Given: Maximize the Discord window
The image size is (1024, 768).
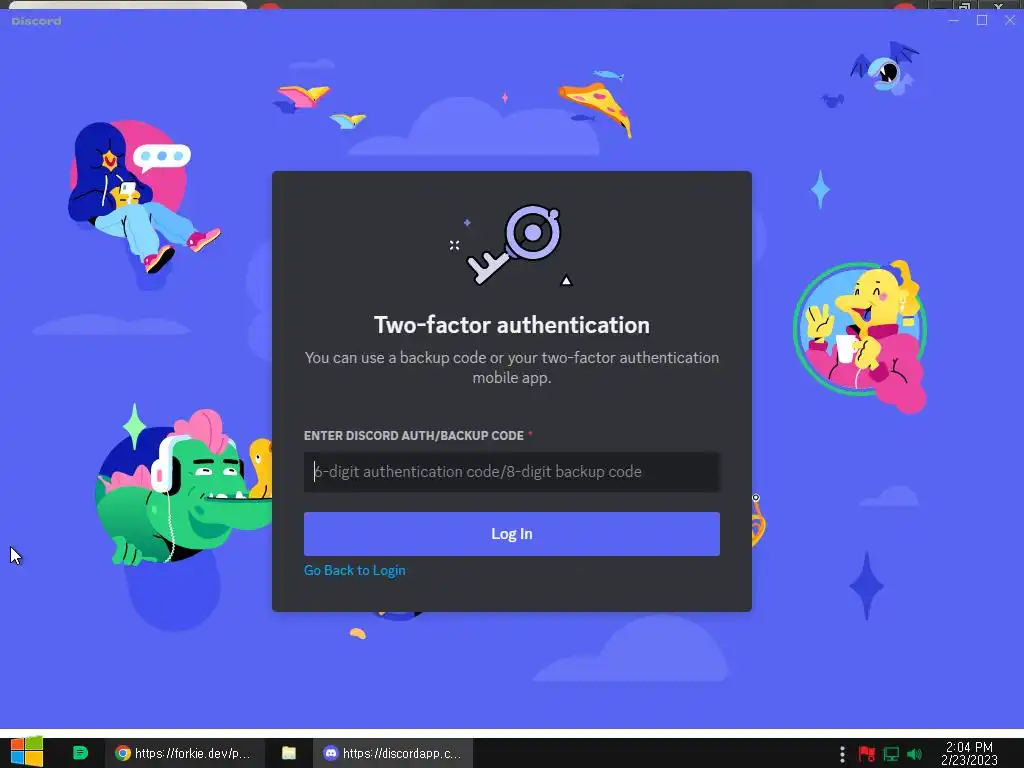Looking at the screenshot, I should tap(982, 20).
